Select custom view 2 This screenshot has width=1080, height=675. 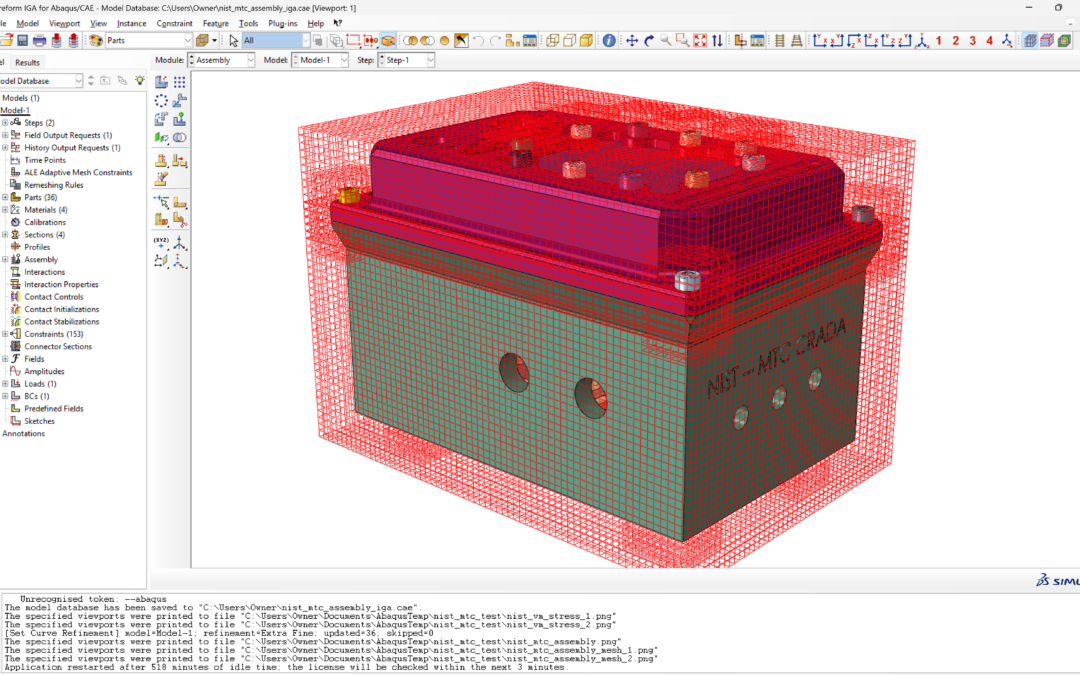(x=955, y=41)
